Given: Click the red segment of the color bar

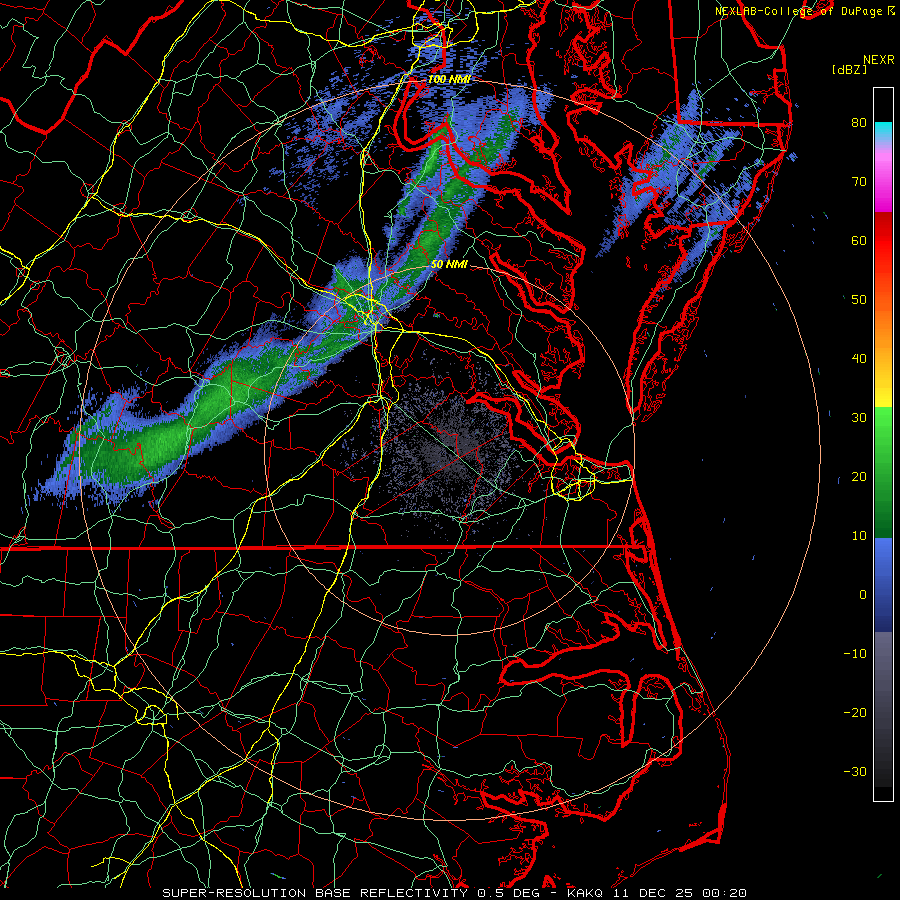Looking at the screenshot, I should 883,241.
